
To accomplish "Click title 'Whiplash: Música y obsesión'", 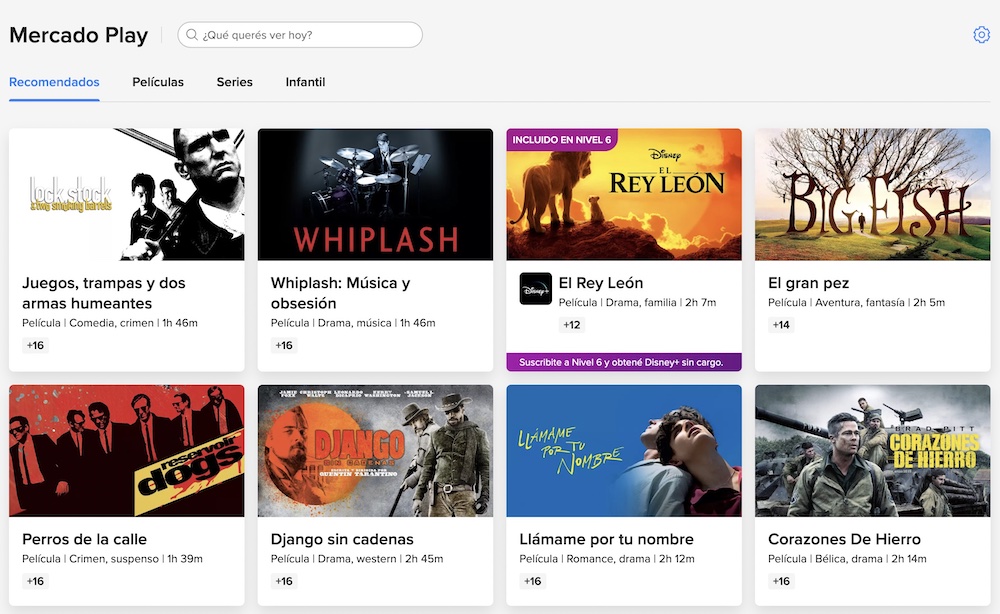I will coord(341,293).
